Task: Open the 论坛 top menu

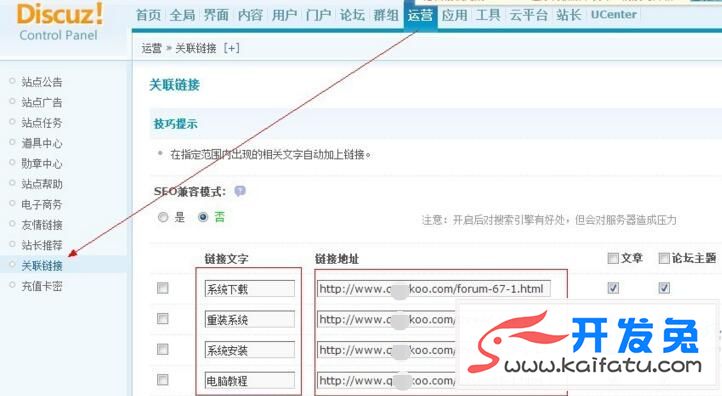Action: pyautogui.click(x=352, y=15)
